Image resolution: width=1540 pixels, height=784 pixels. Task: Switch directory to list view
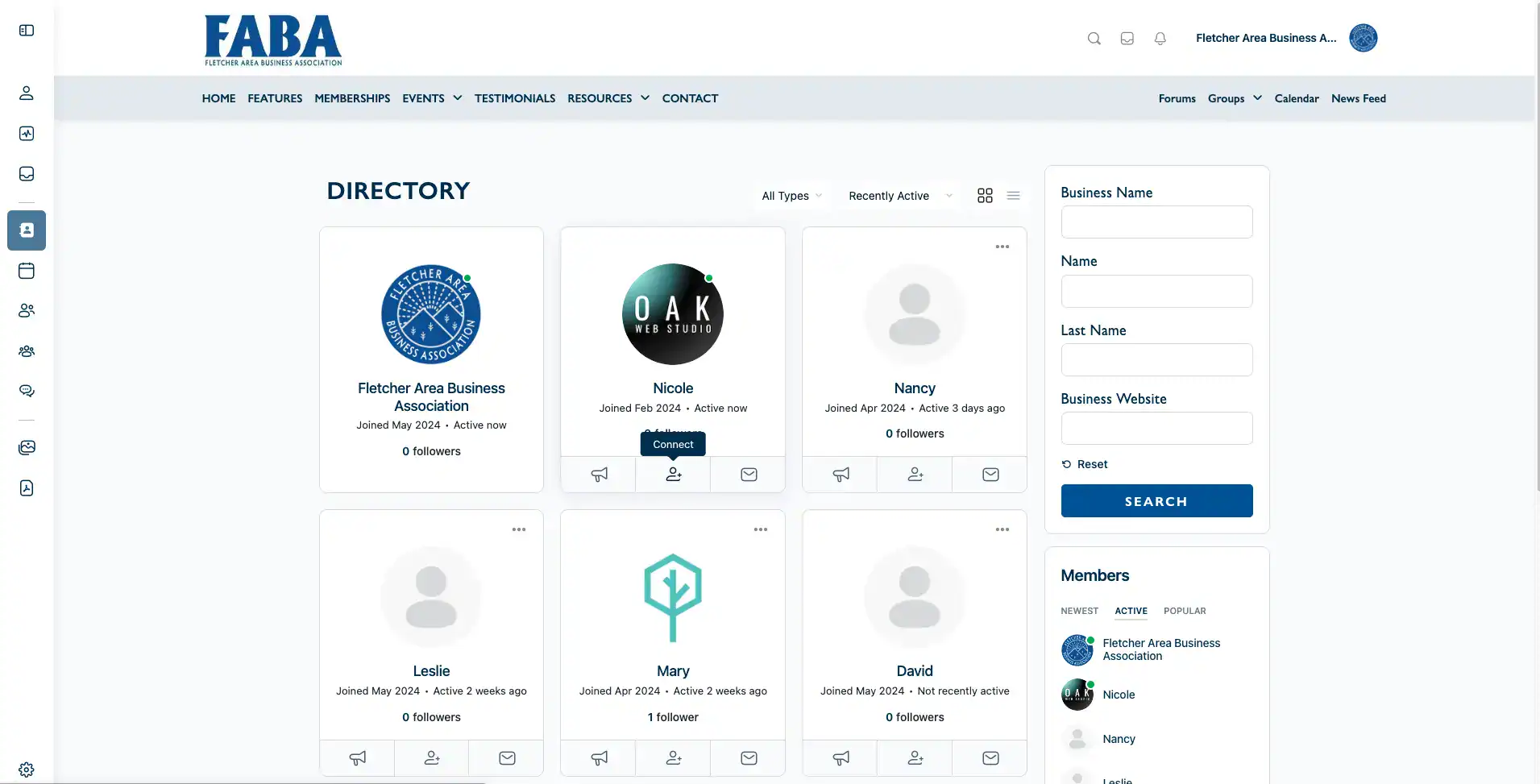pos(1014,196)
